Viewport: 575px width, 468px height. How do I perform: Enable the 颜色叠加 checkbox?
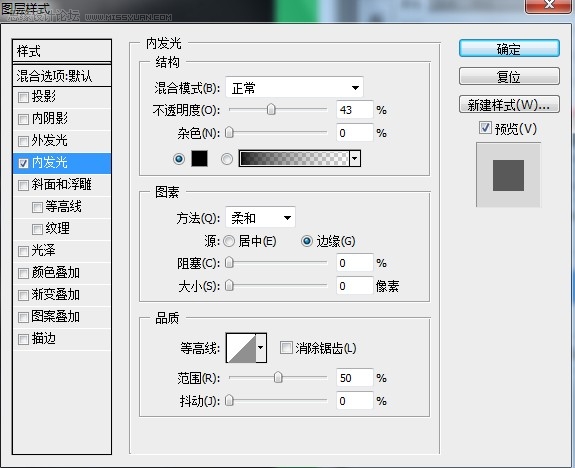(x=23, y=273)
